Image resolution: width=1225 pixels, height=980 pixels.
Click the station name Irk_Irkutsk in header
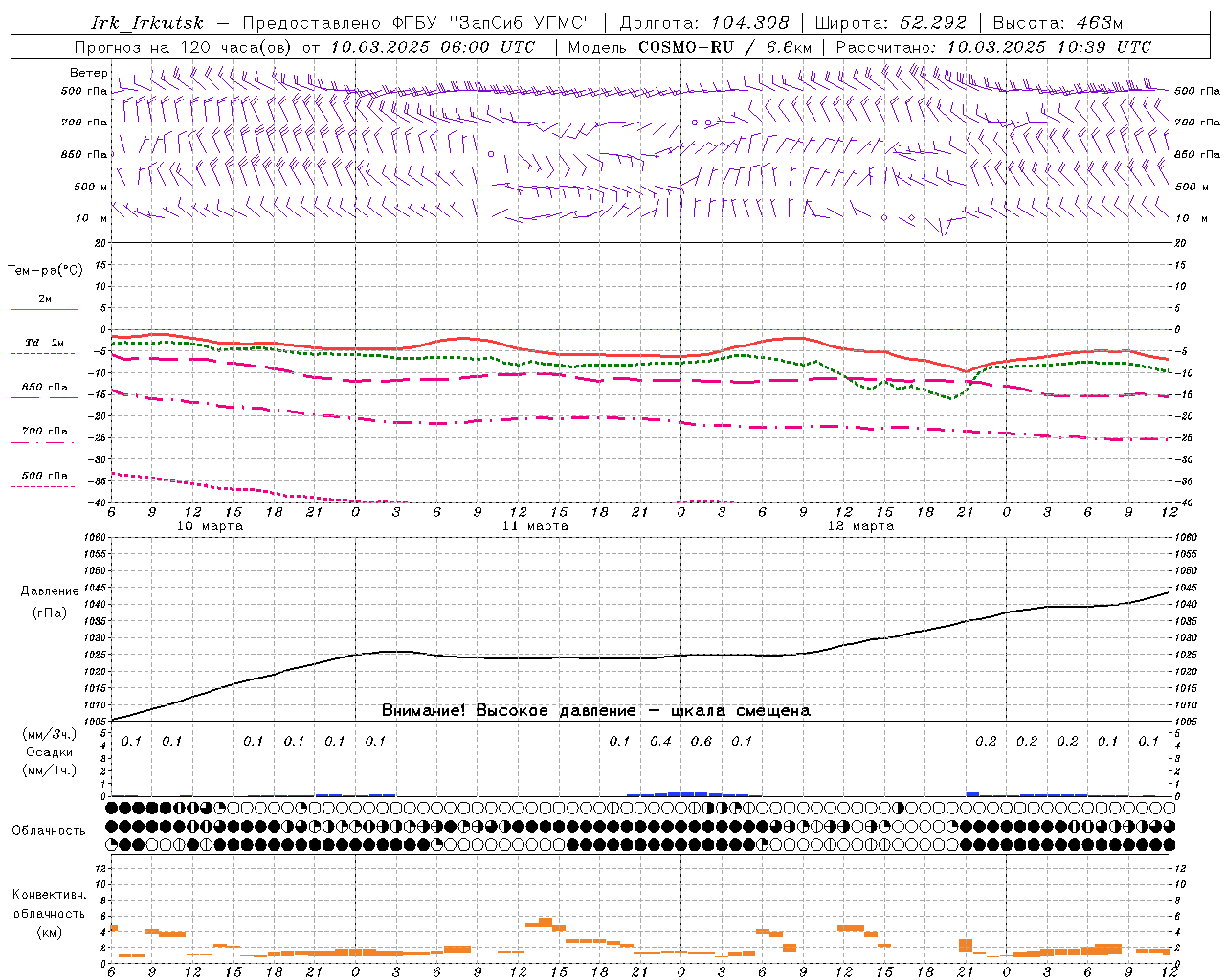click(146, 23)
